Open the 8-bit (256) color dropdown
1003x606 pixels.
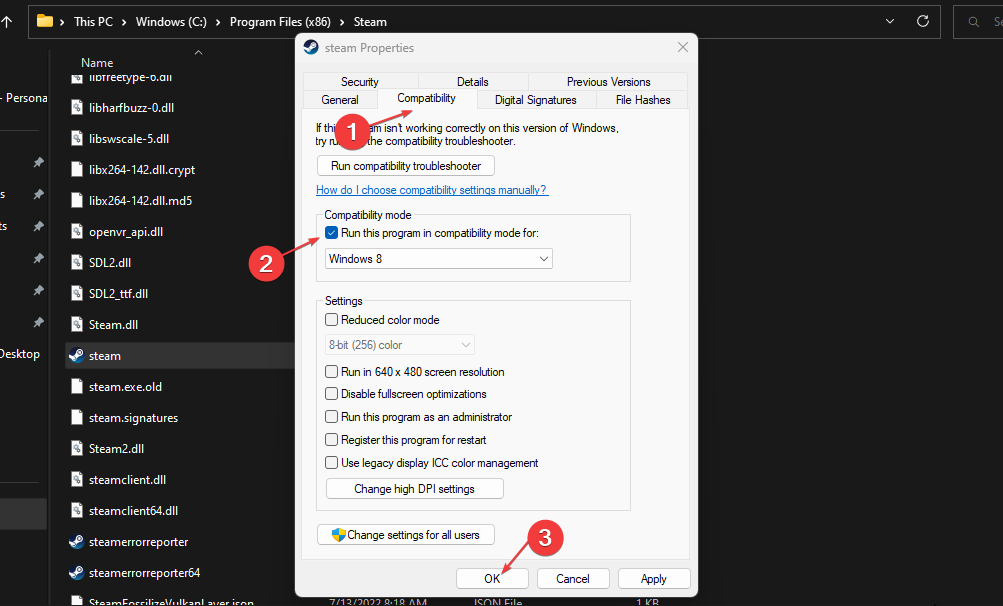click(400, 345)
